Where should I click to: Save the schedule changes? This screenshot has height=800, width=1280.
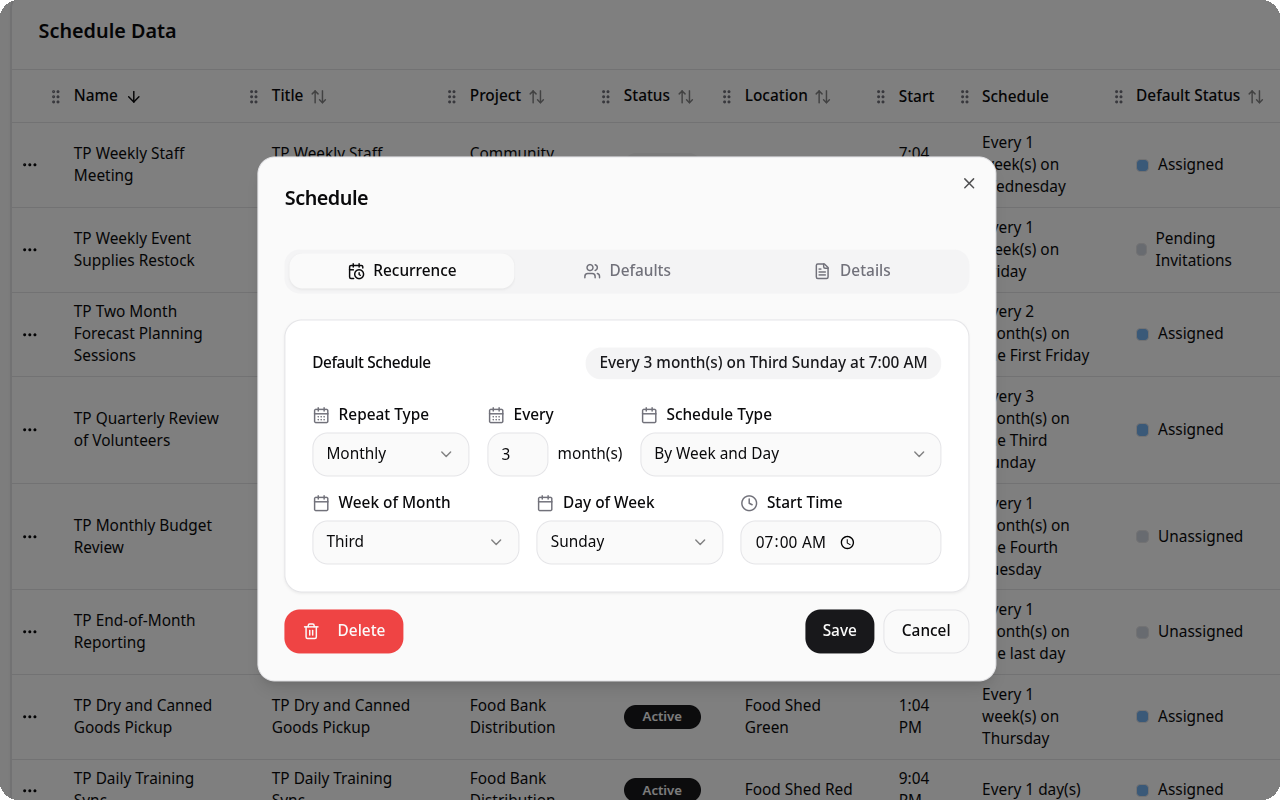839,631
